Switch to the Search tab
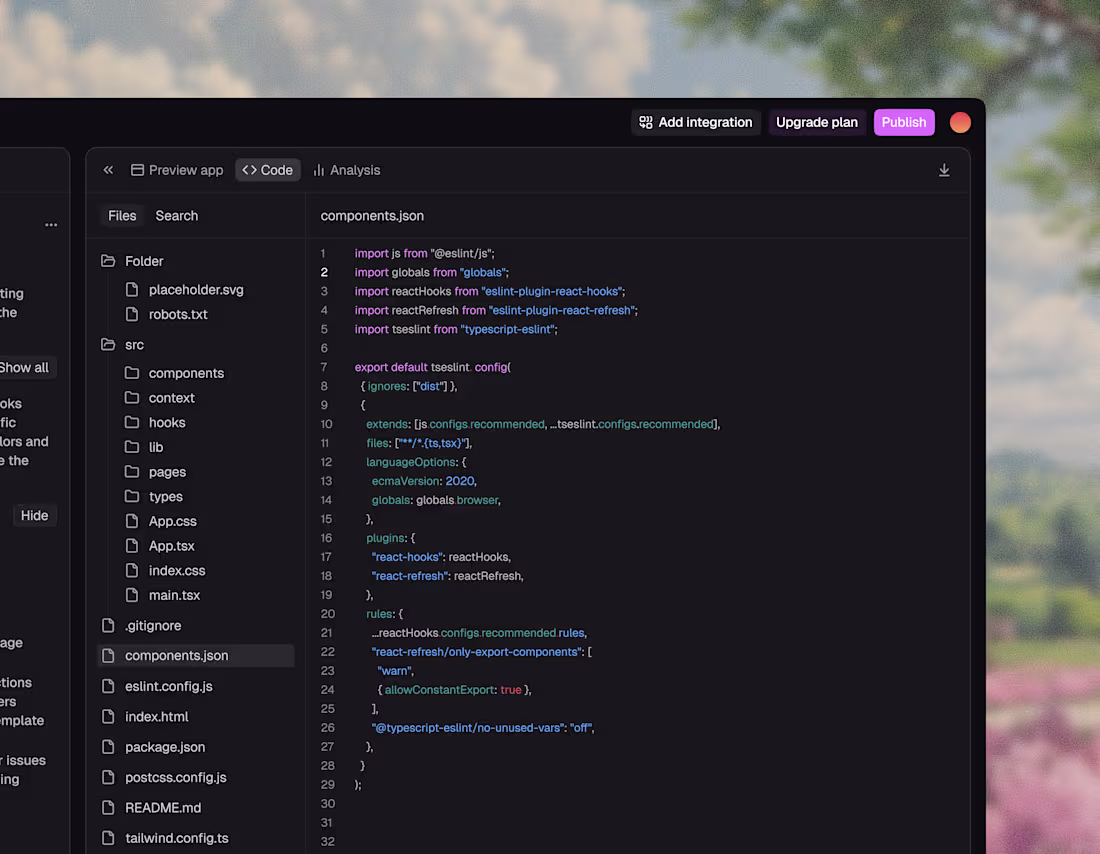This screenshot has height=854, width=1100. pos(176,215)
